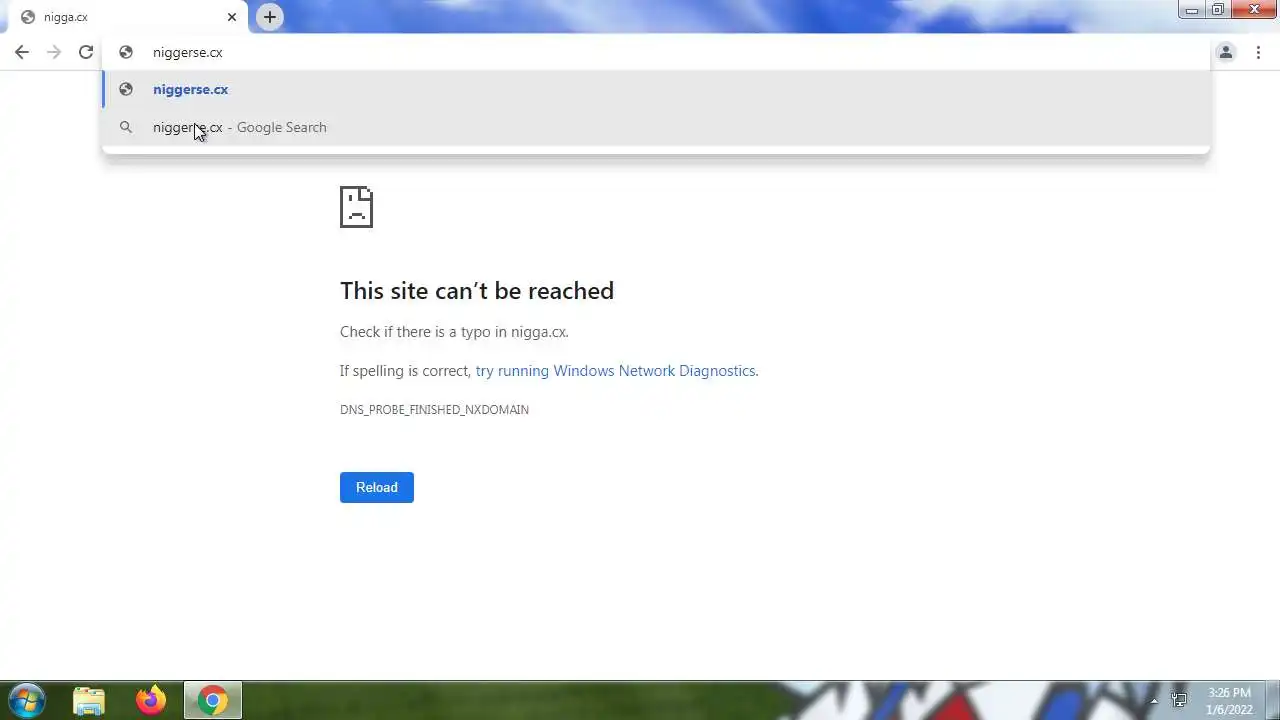Show hidden system tray icons

[x=1154, y=700]
